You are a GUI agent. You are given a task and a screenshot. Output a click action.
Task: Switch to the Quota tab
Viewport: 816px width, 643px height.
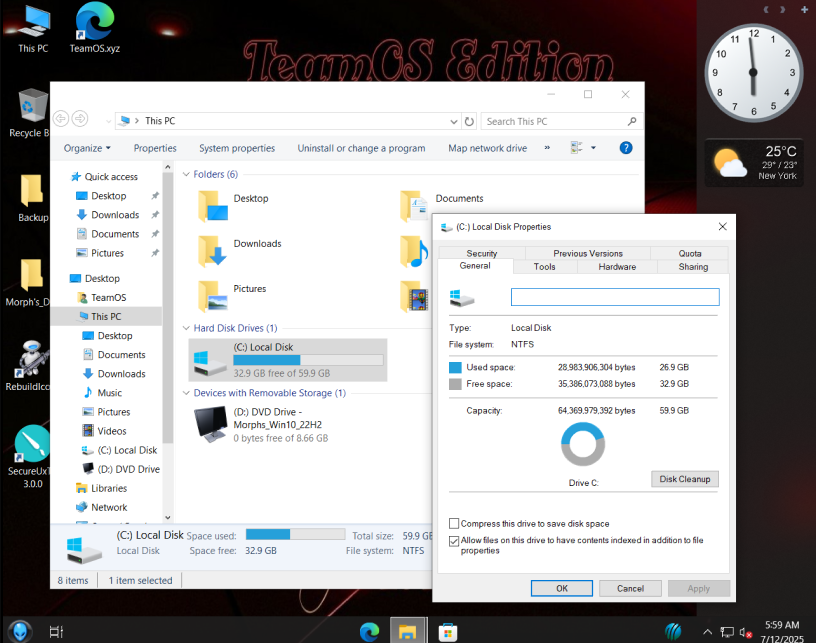pos(690,253)
